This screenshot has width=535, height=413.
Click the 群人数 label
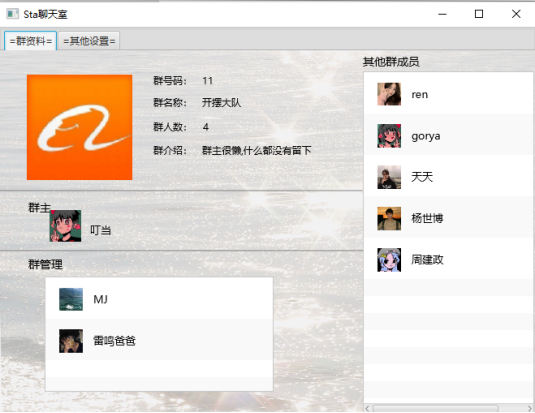170,127
